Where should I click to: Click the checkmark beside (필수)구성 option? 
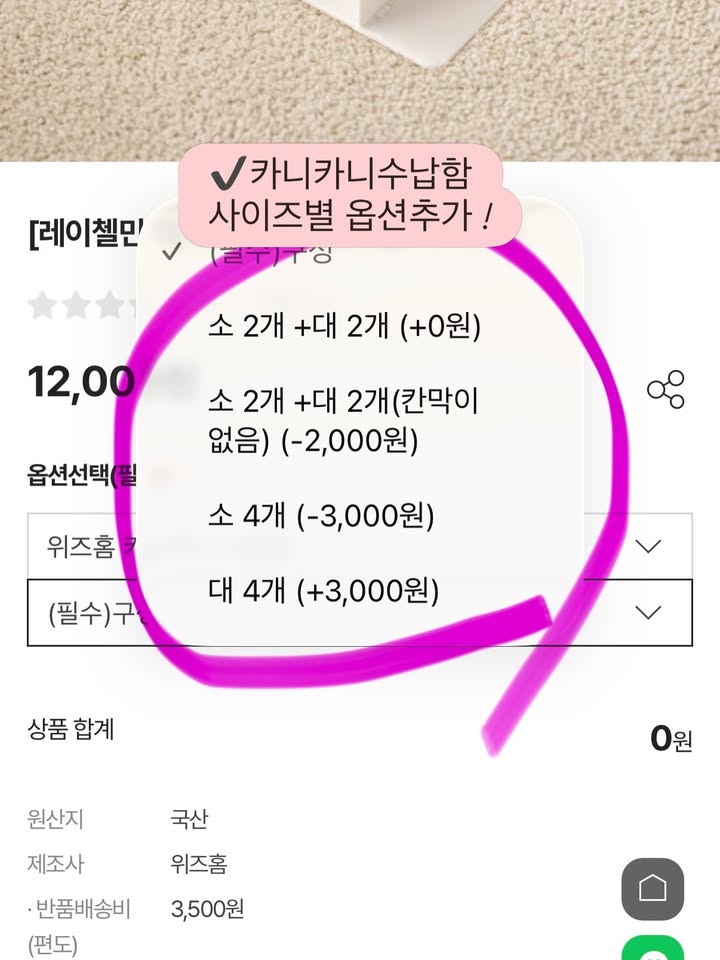click(171, 252)
